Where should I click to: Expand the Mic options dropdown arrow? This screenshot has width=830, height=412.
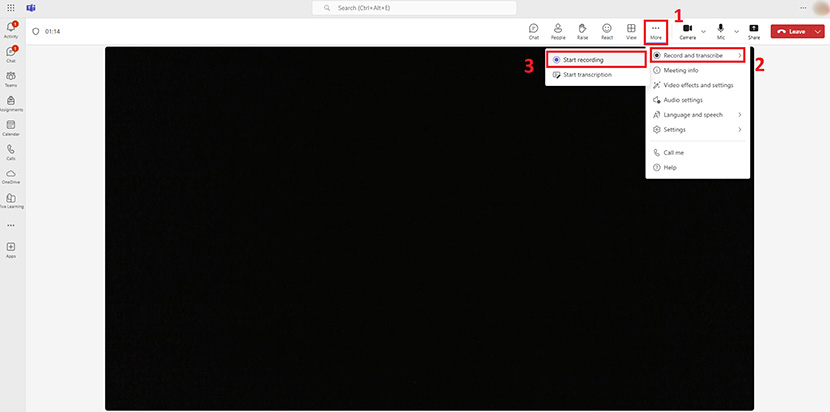coord(736,31)
